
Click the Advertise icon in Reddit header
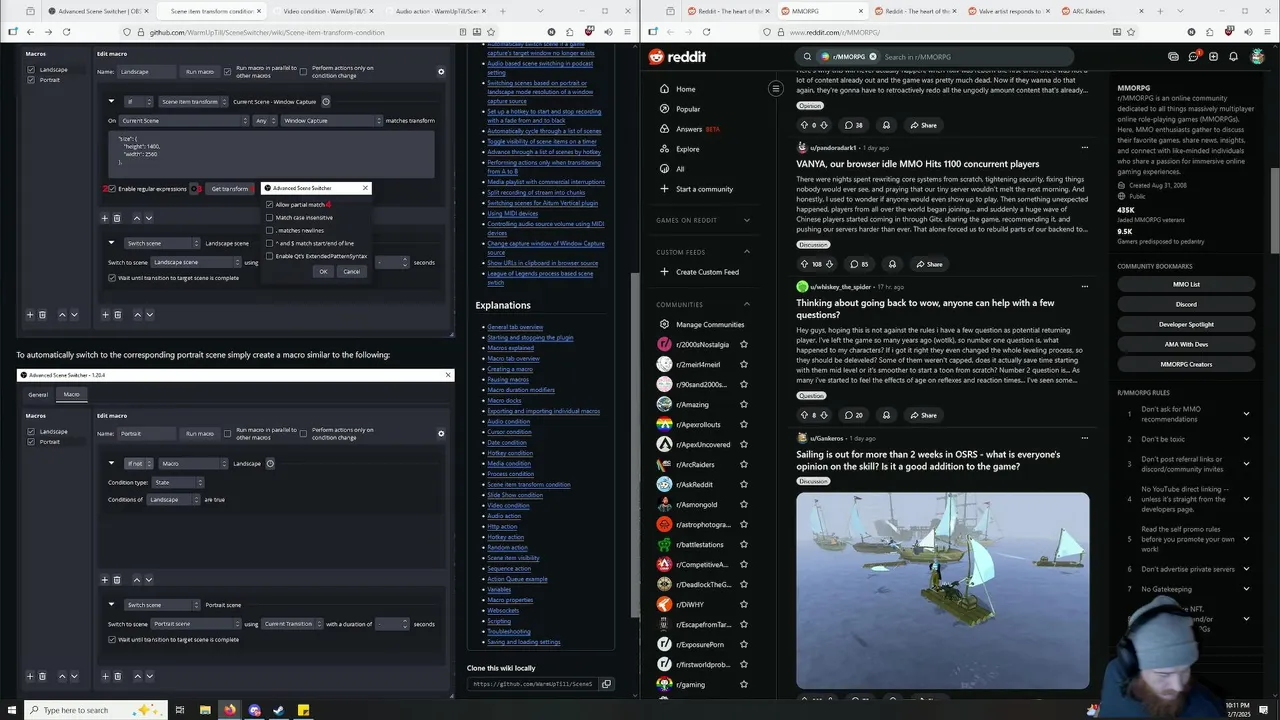(1173, 57)
